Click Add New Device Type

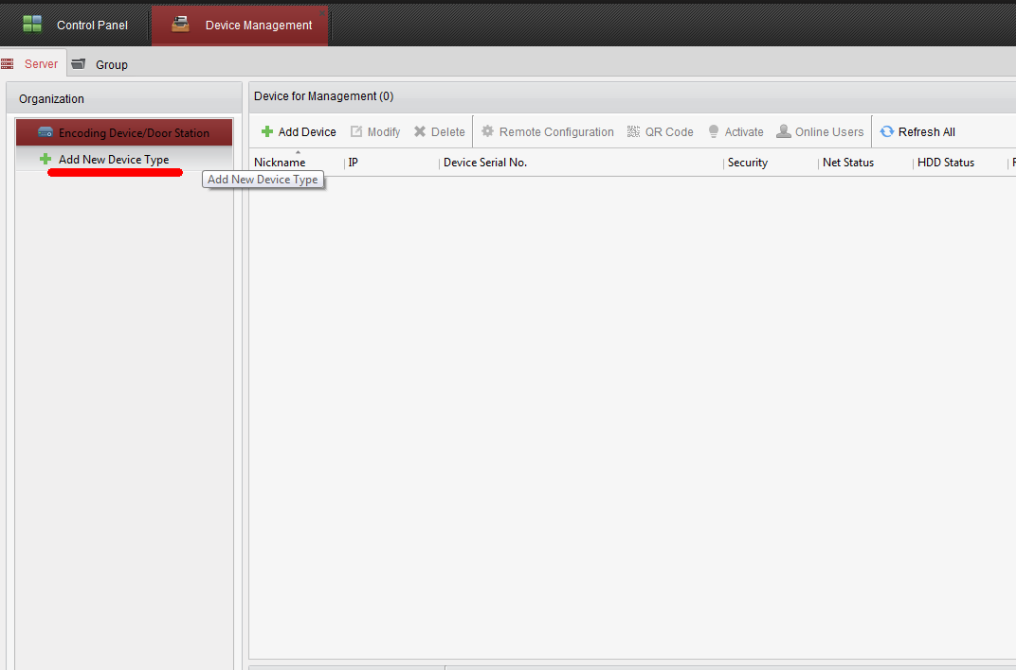(113, 160)
